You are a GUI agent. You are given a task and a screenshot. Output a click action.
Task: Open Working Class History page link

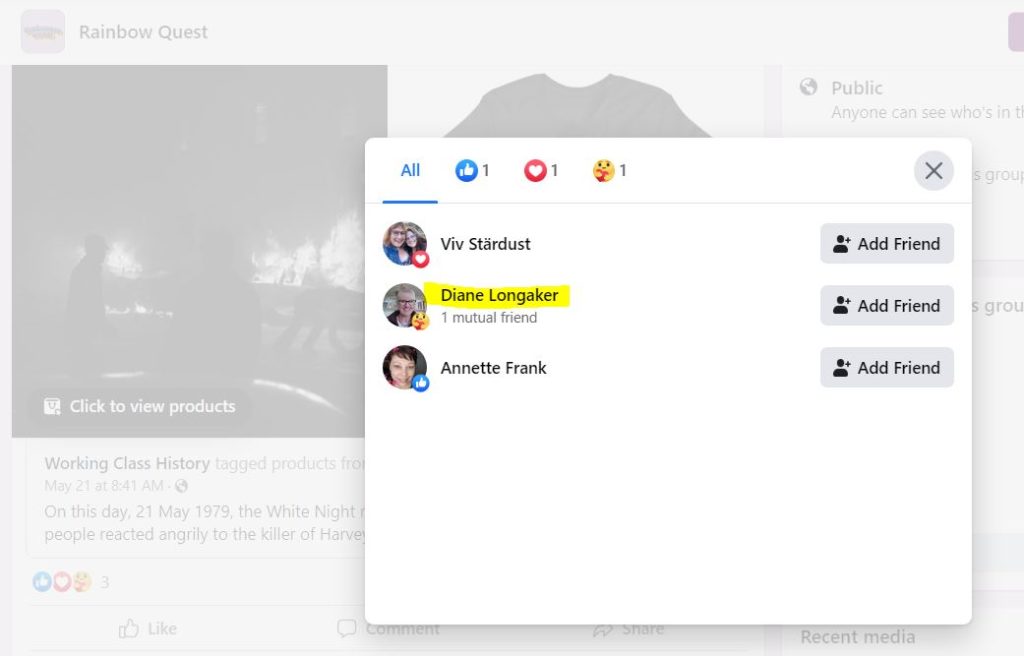click(127, 463)
